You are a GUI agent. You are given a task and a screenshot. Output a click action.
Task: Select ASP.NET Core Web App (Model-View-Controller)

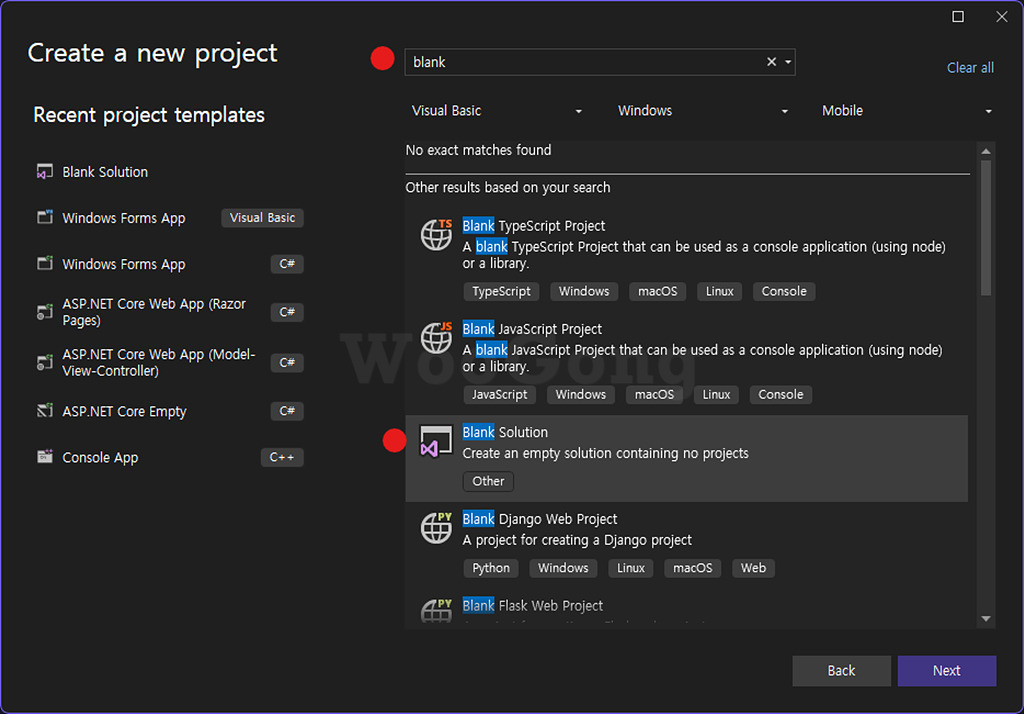[x=170, y=363]
